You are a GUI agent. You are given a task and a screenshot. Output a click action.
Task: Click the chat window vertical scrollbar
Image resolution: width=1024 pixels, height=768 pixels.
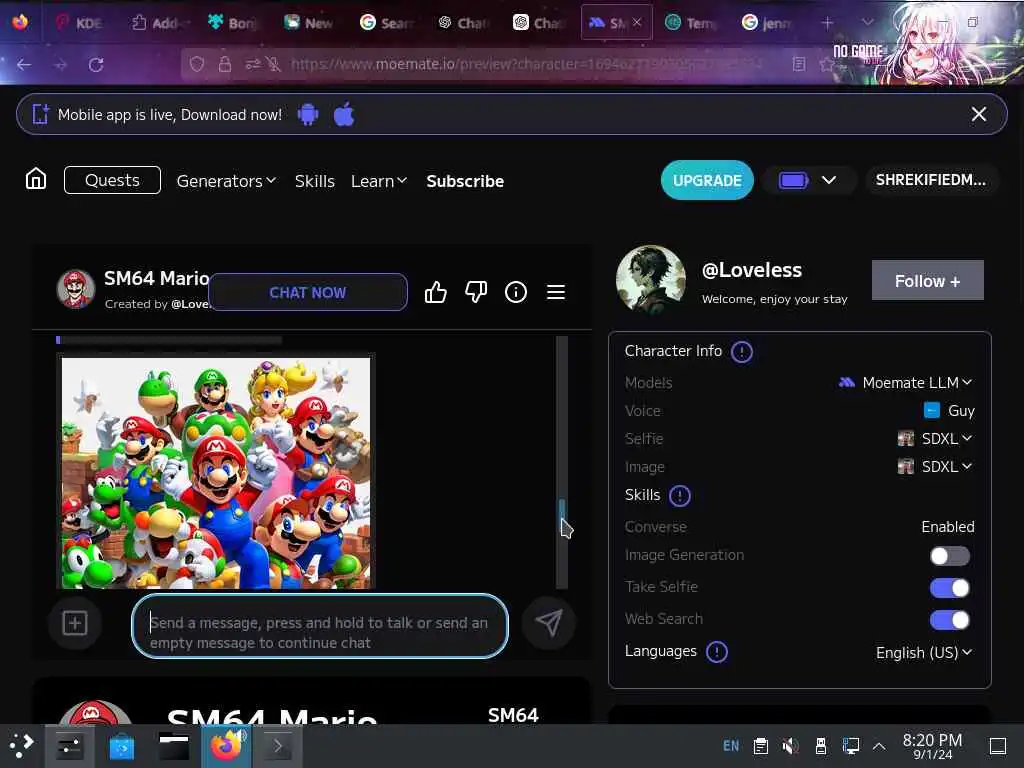(562, 462)
